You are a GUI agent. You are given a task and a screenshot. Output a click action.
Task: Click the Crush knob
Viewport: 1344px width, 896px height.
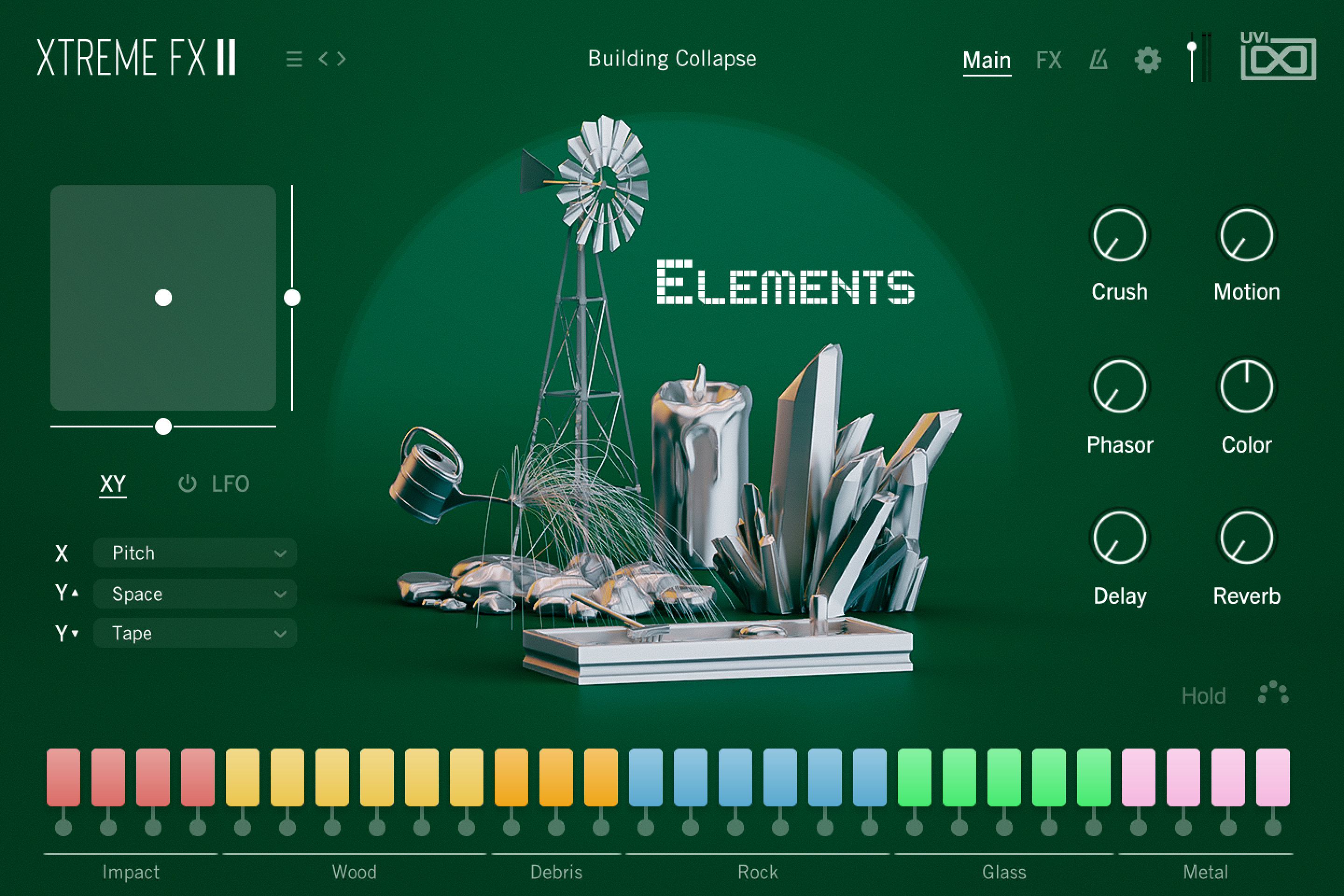[x=1120, y=235]
